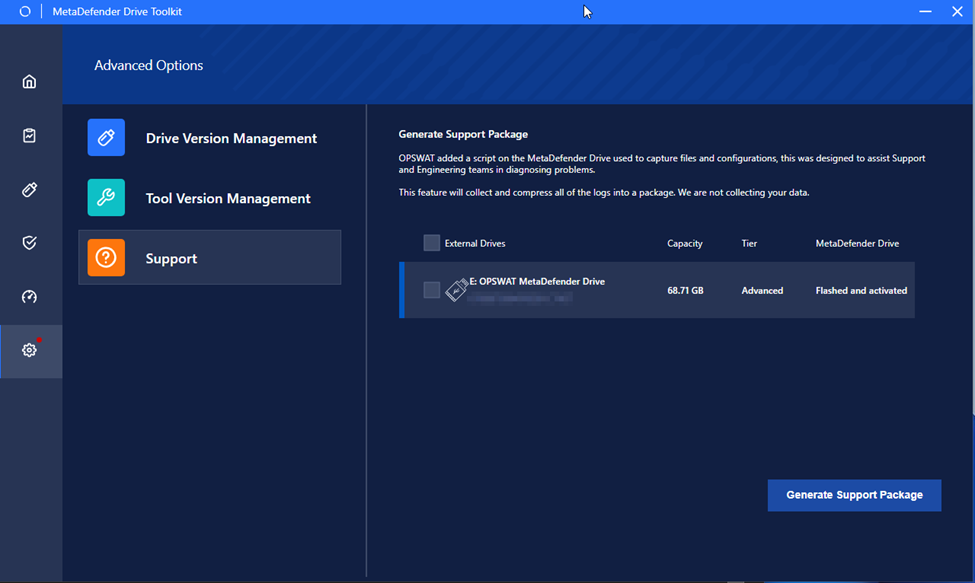The height and width of the screenshot is (583, 975).
Task: Minimize the MetaDefender Drive Toolkit window
Action: 925,11
